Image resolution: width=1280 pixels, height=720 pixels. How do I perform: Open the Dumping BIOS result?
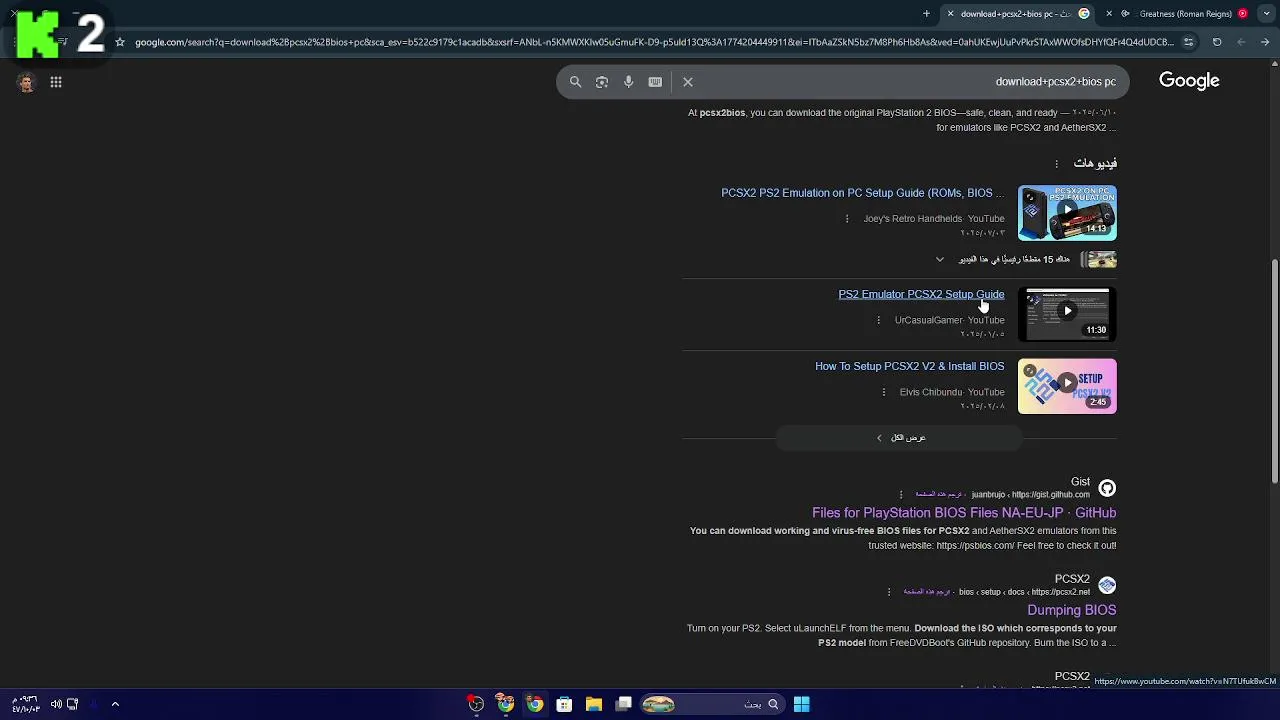[x=1071, y=610]
